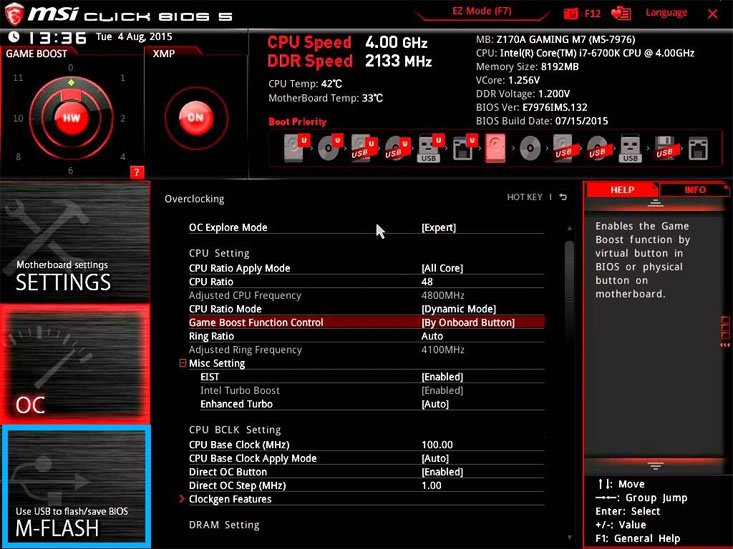
Task: Click the BIOS Ver E7976IMS.132 text
Action: pos(532,108)
